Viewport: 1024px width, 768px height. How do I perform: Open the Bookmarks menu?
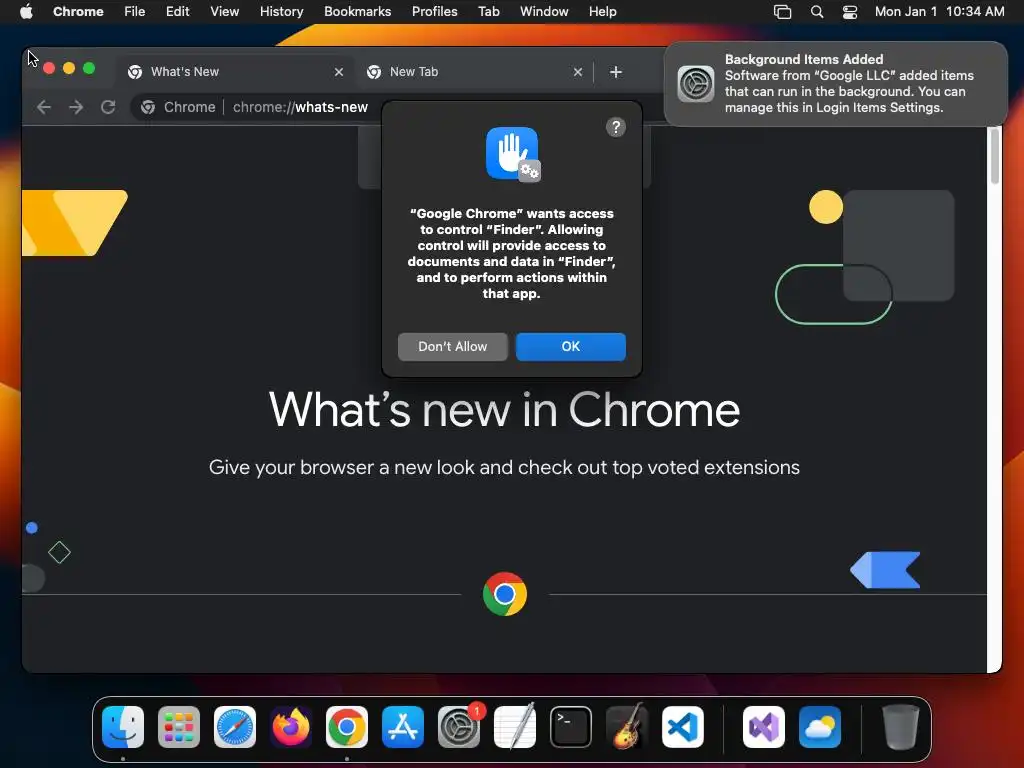[357, 11]
